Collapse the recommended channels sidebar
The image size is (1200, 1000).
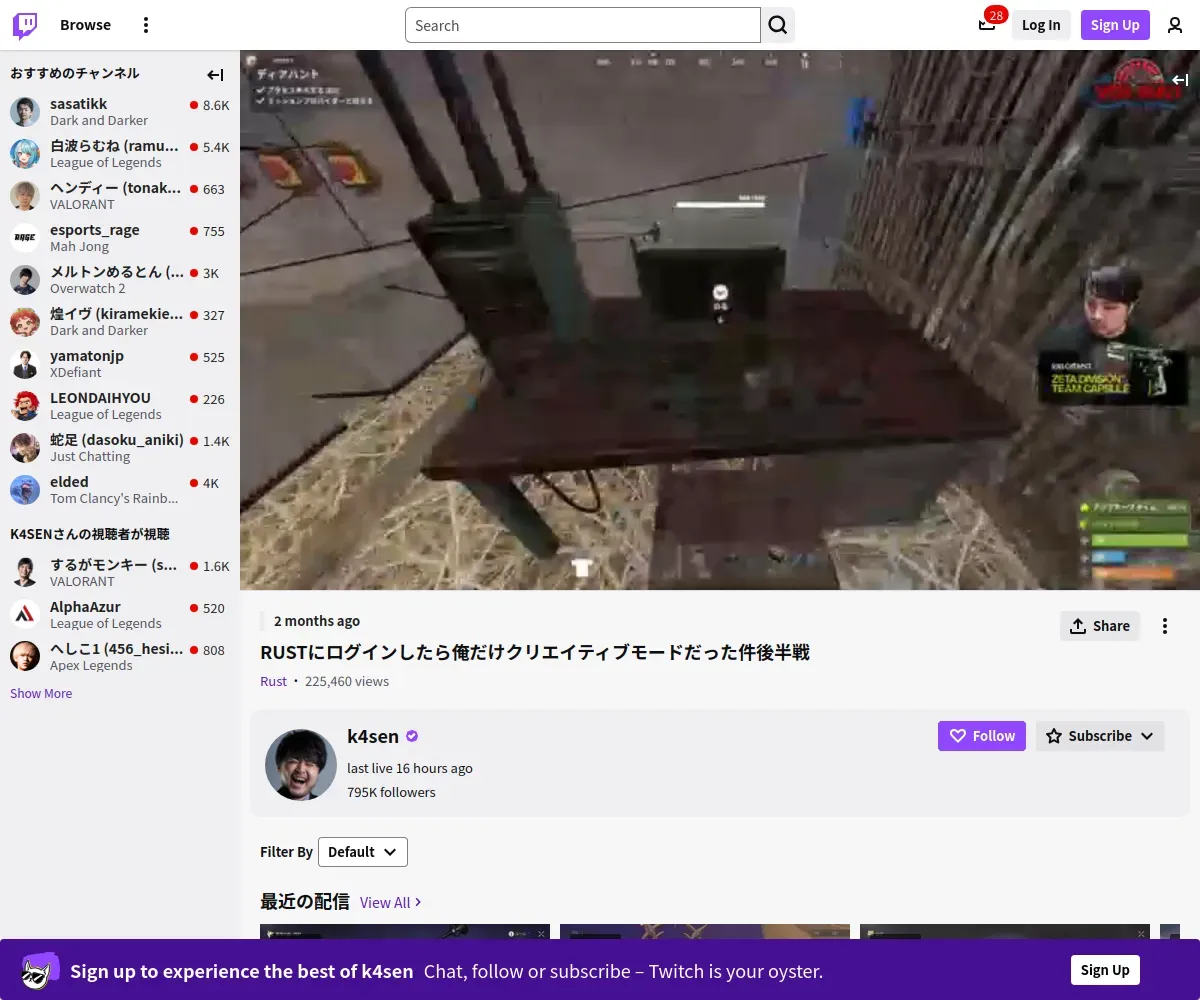[215, 75]
